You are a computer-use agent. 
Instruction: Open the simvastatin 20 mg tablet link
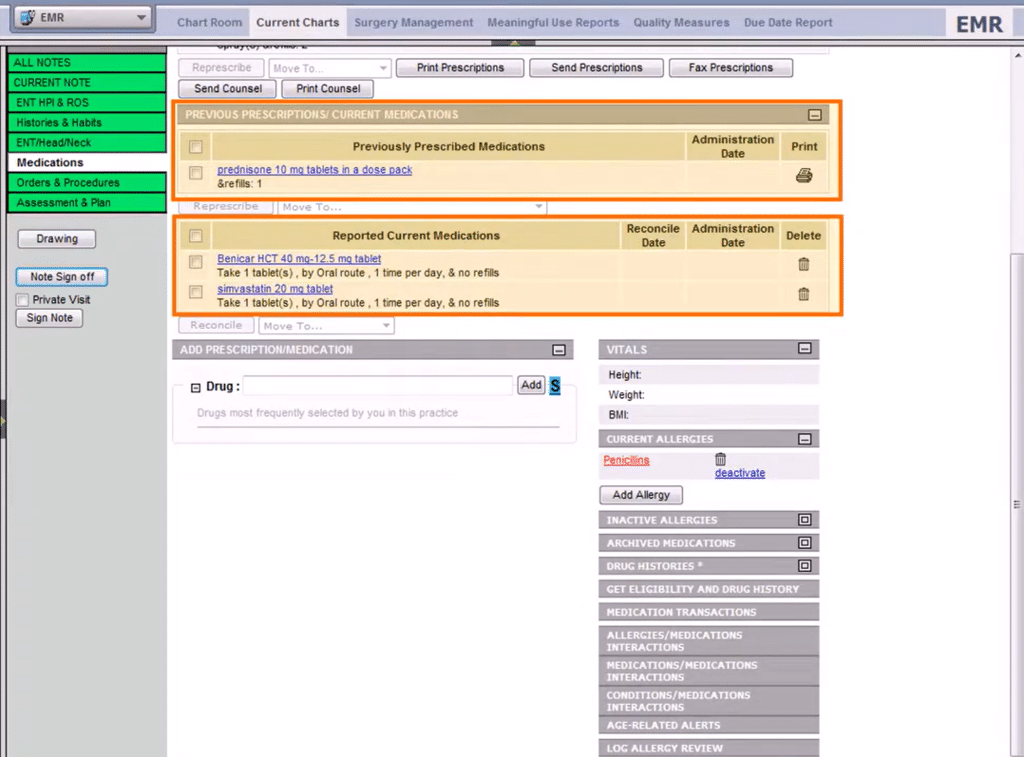pyautogui.click(x=275, y=289)
